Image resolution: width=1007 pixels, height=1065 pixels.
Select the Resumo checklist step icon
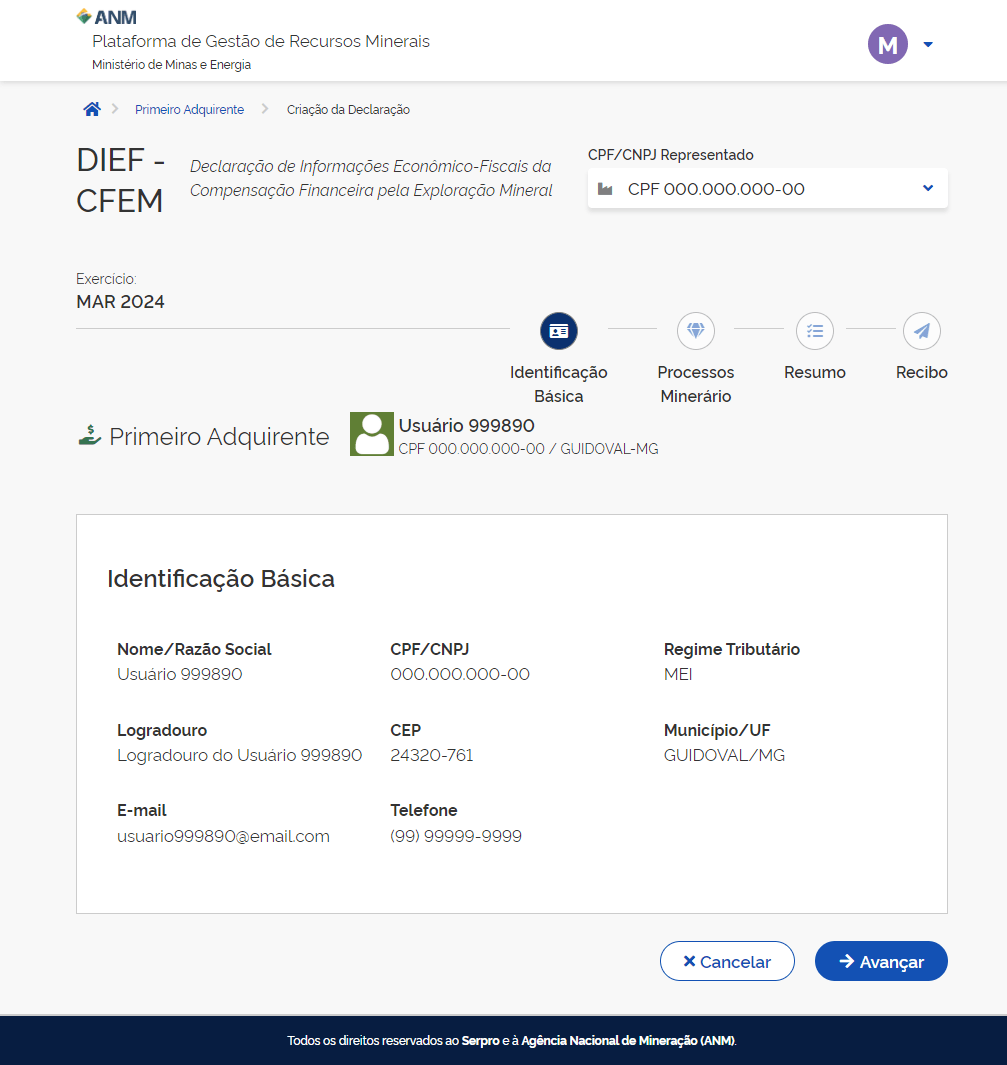coord(815,330)
